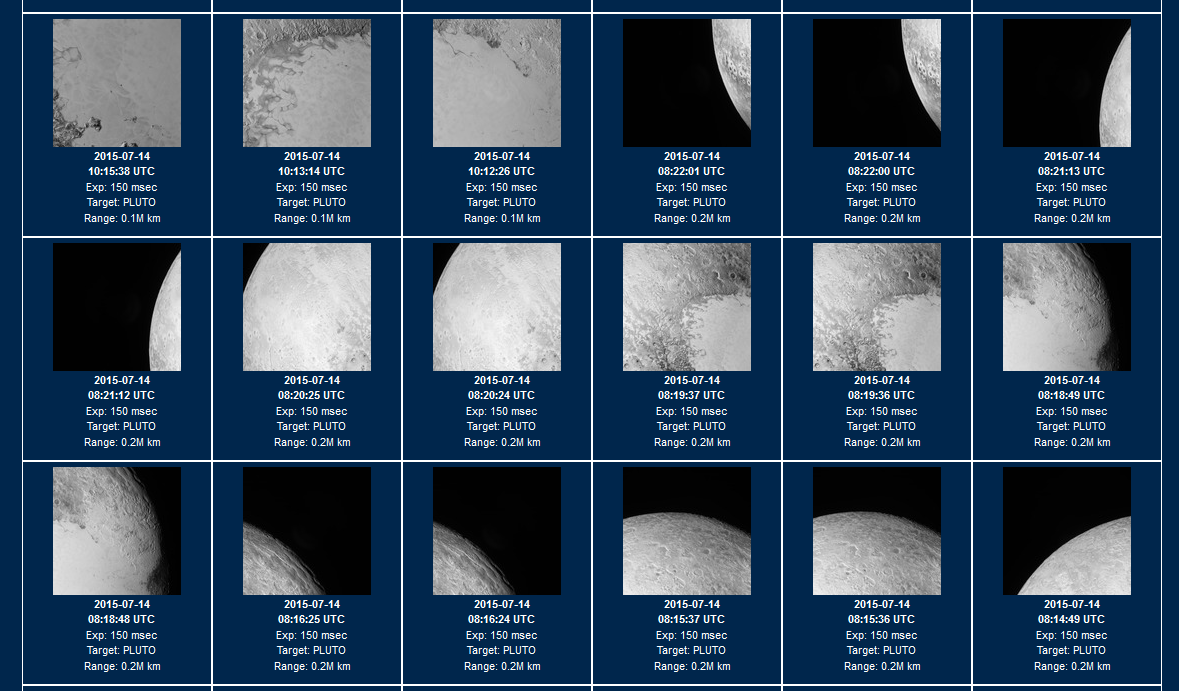Click the '08:15:36 UTC' timestamp text

882,620
